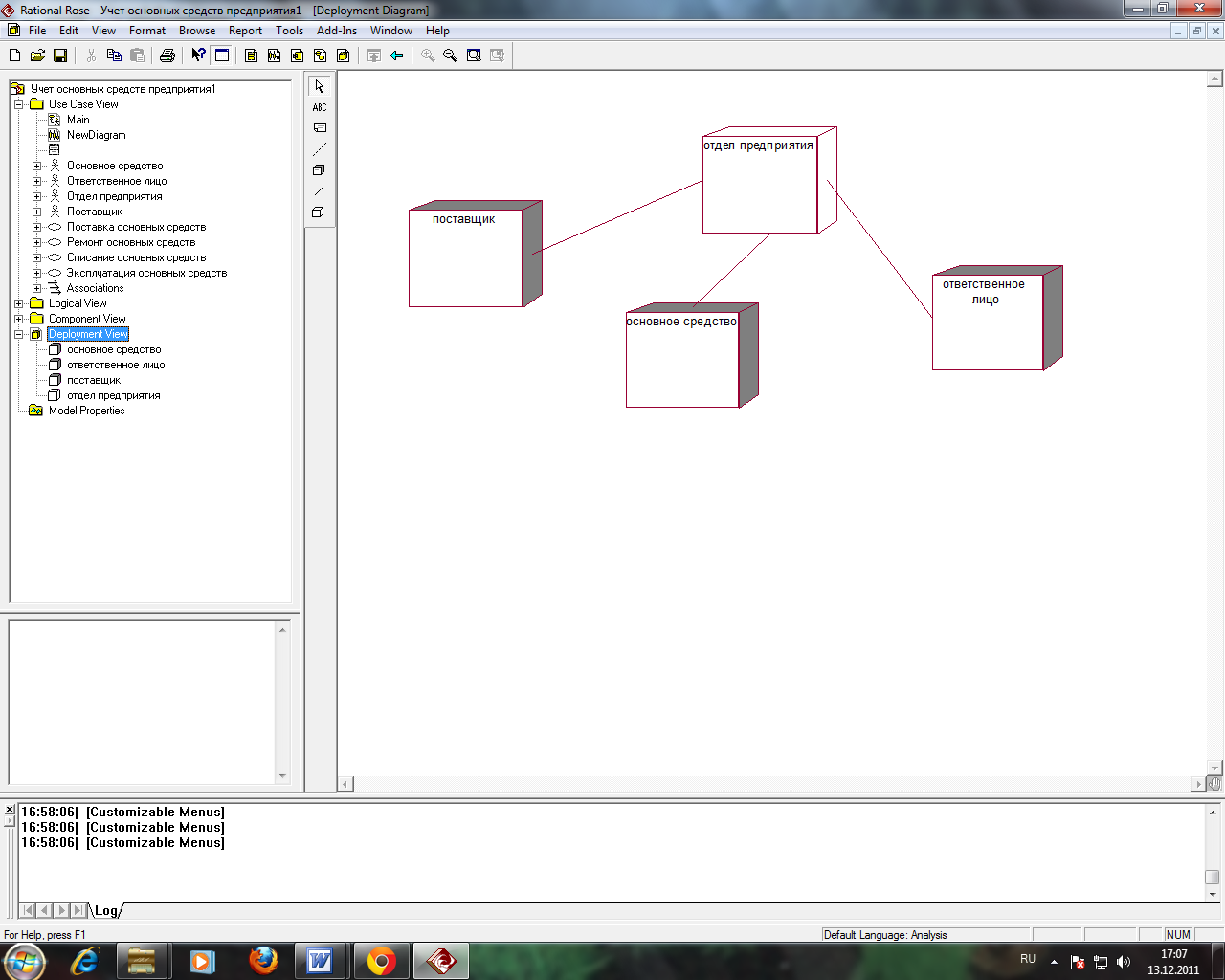Collapse the Deployment View folder
The width and height of the screenshot is (1225, 980).
tap(19, 334)
